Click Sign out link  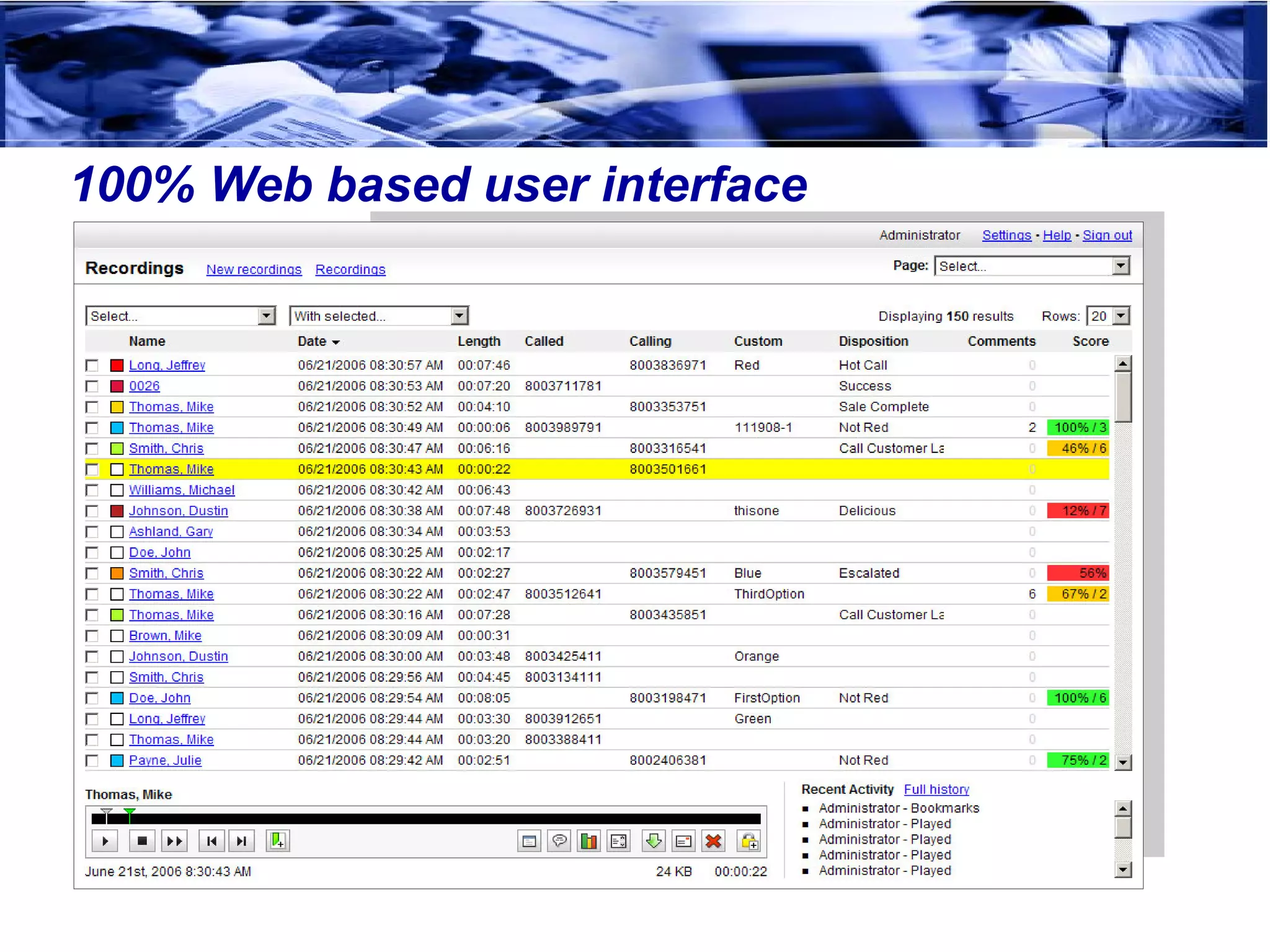coord(1107,236)
